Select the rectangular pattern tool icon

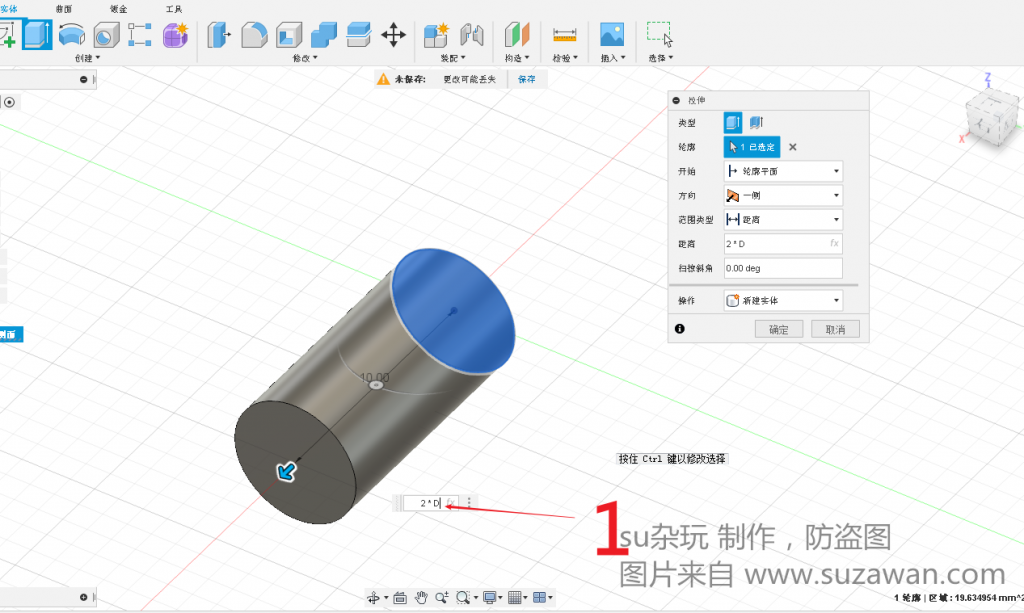click(x=139, y=35)
